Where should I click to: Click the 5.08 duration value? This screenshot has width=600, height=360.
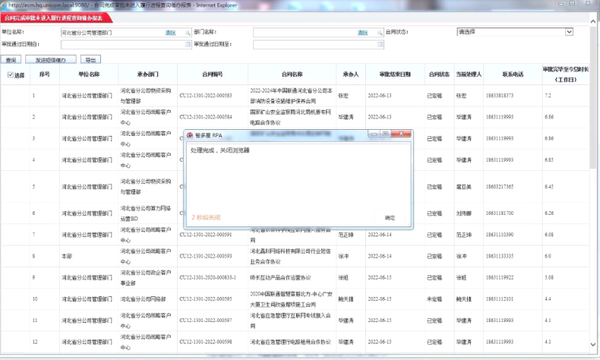point(549,278)
